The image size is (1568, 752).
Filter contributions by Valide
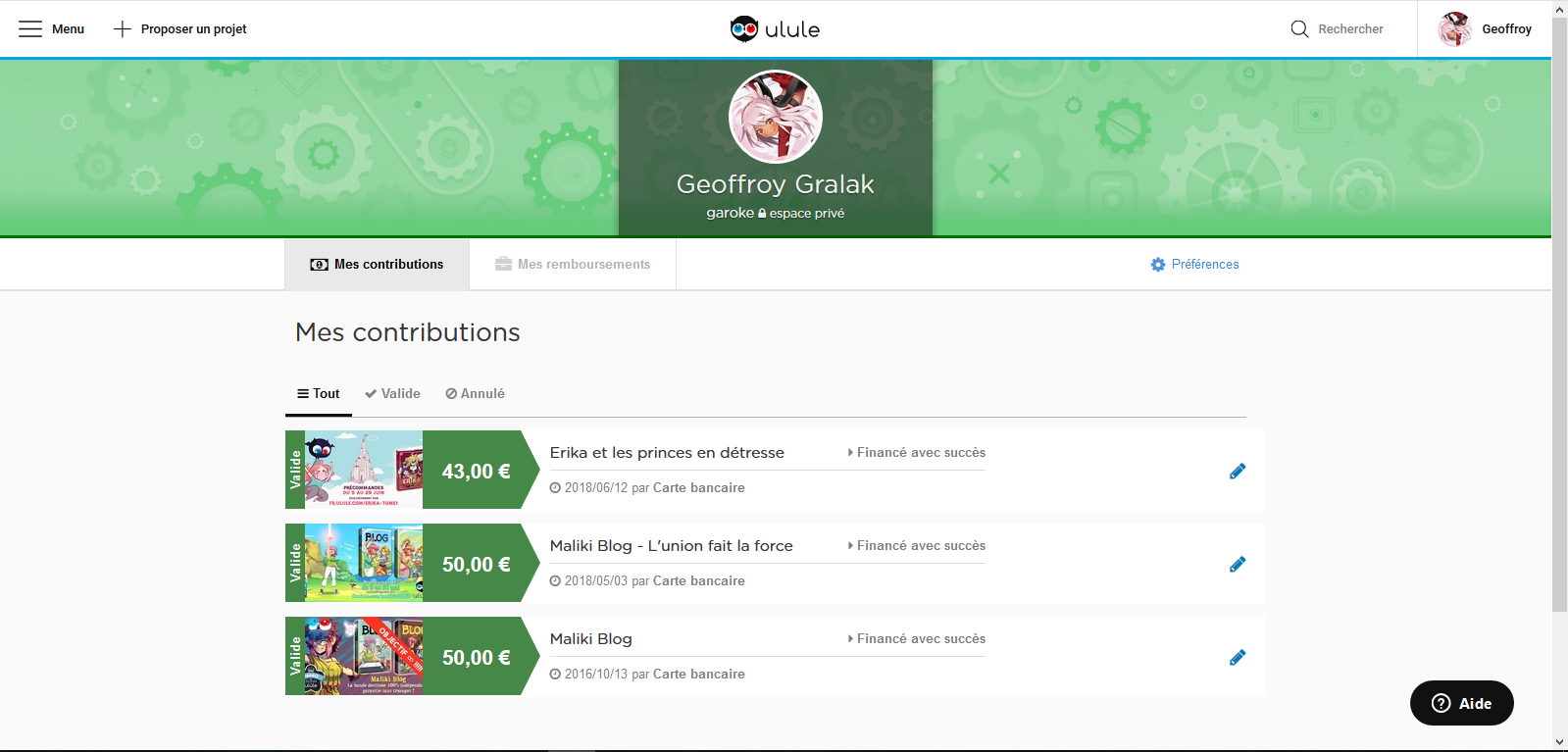(392, 394)
